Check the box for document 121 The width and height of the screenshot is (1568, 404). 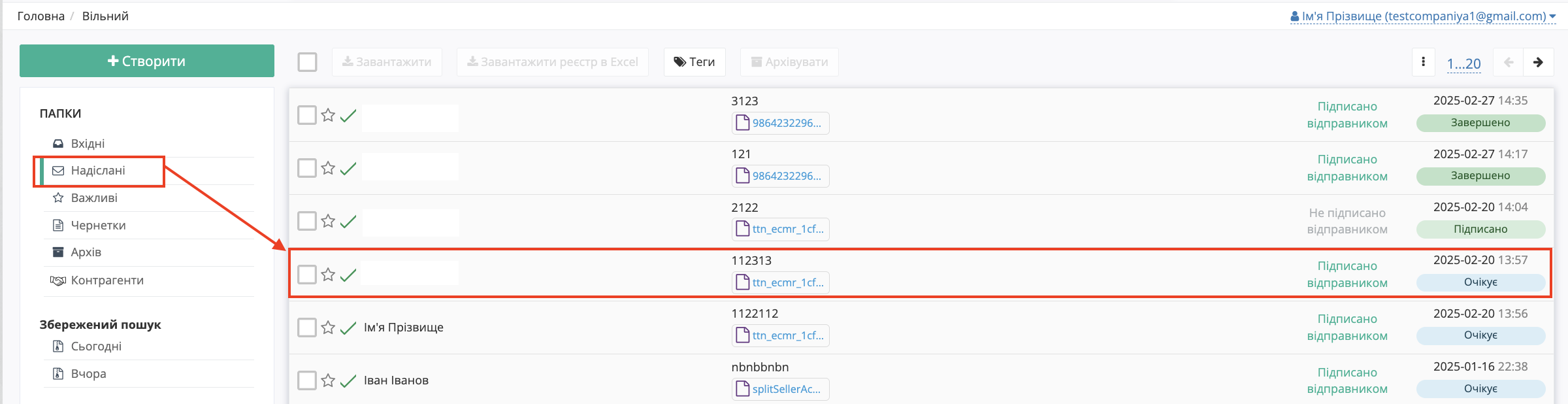307,168
